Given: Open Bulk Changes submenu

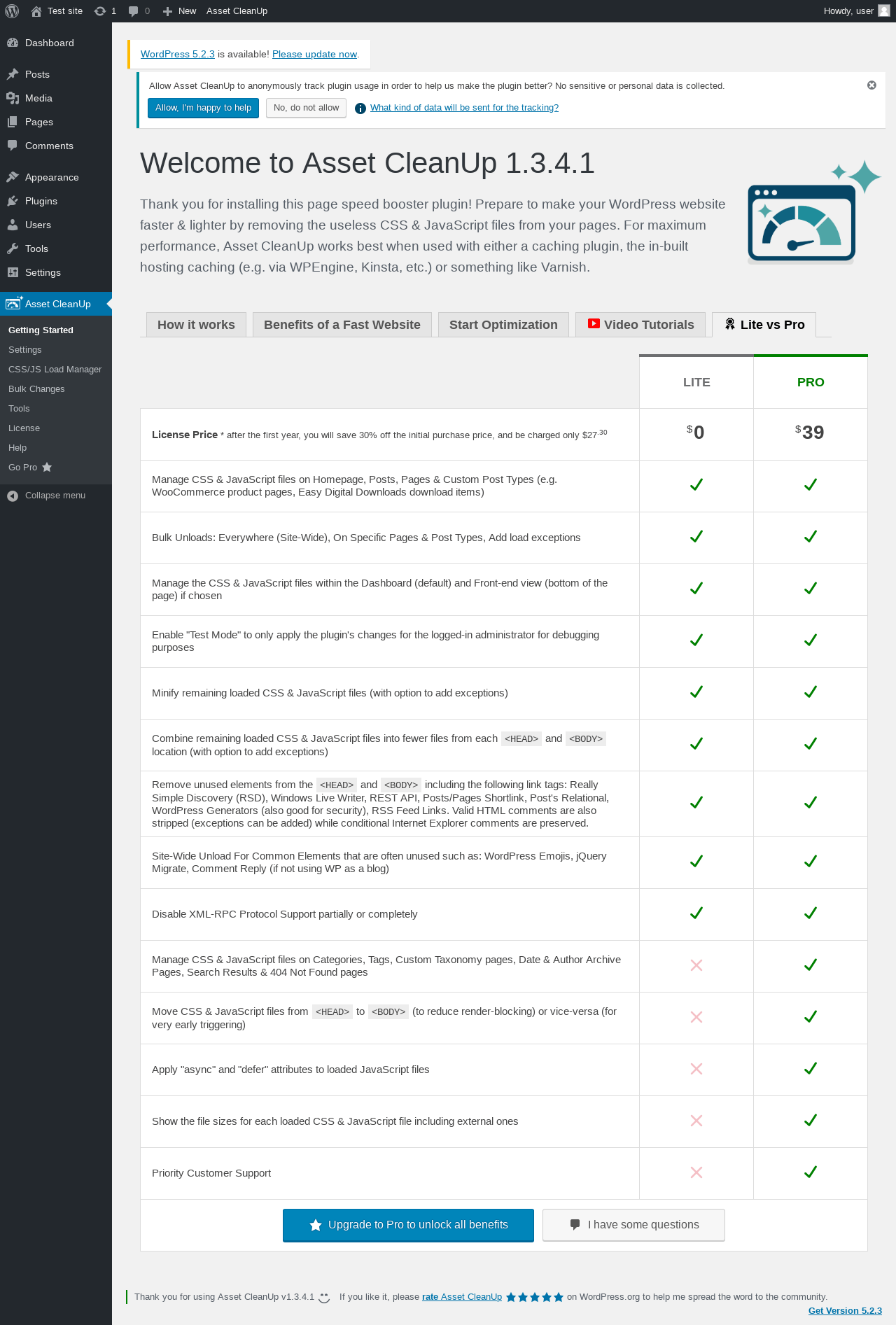Looking at the screenshot, I should (x=36, y=389).
